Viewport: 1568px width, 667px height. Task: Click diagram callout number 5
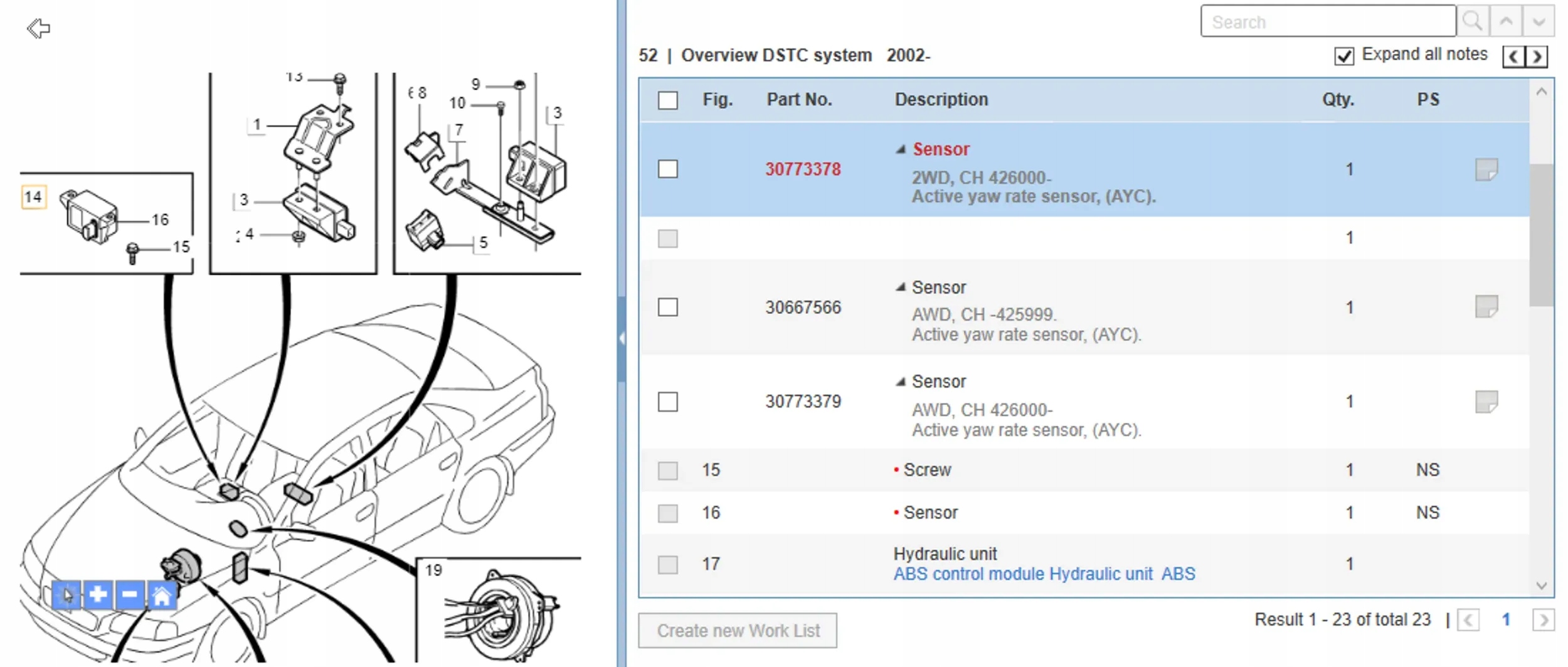point(483,242)
